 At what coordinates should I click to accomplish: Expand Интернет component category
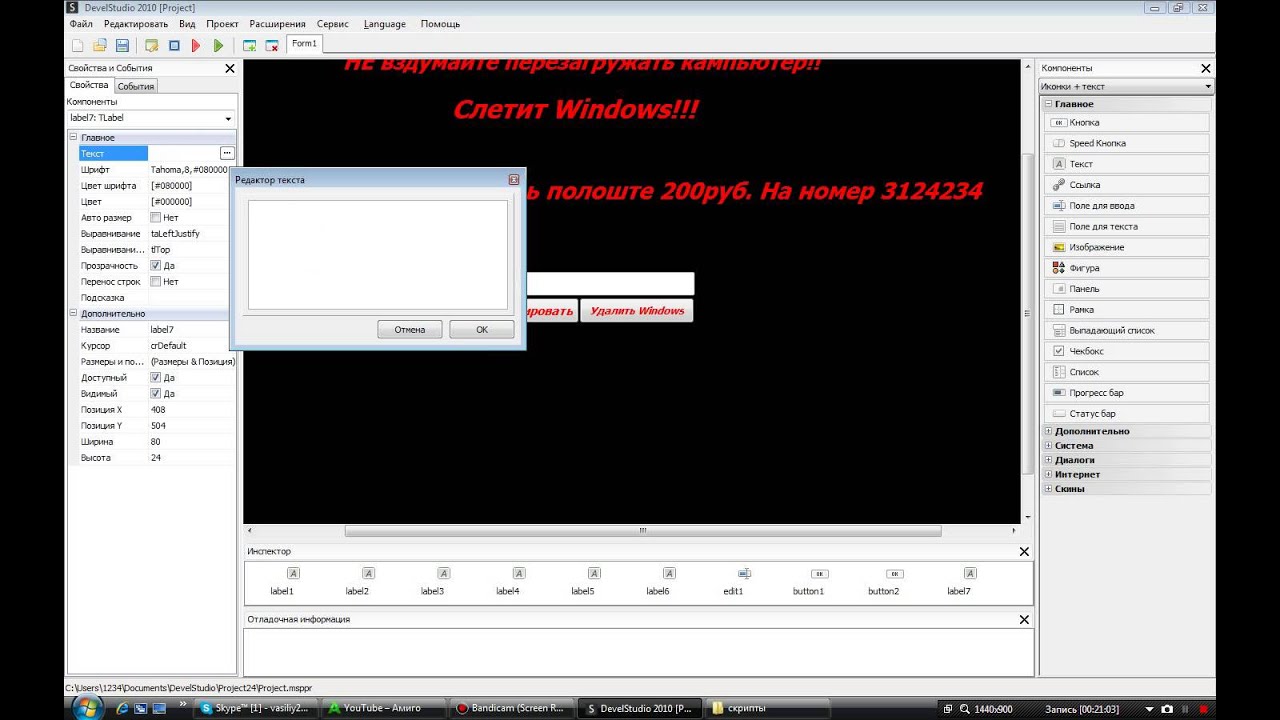(1048, 474)
